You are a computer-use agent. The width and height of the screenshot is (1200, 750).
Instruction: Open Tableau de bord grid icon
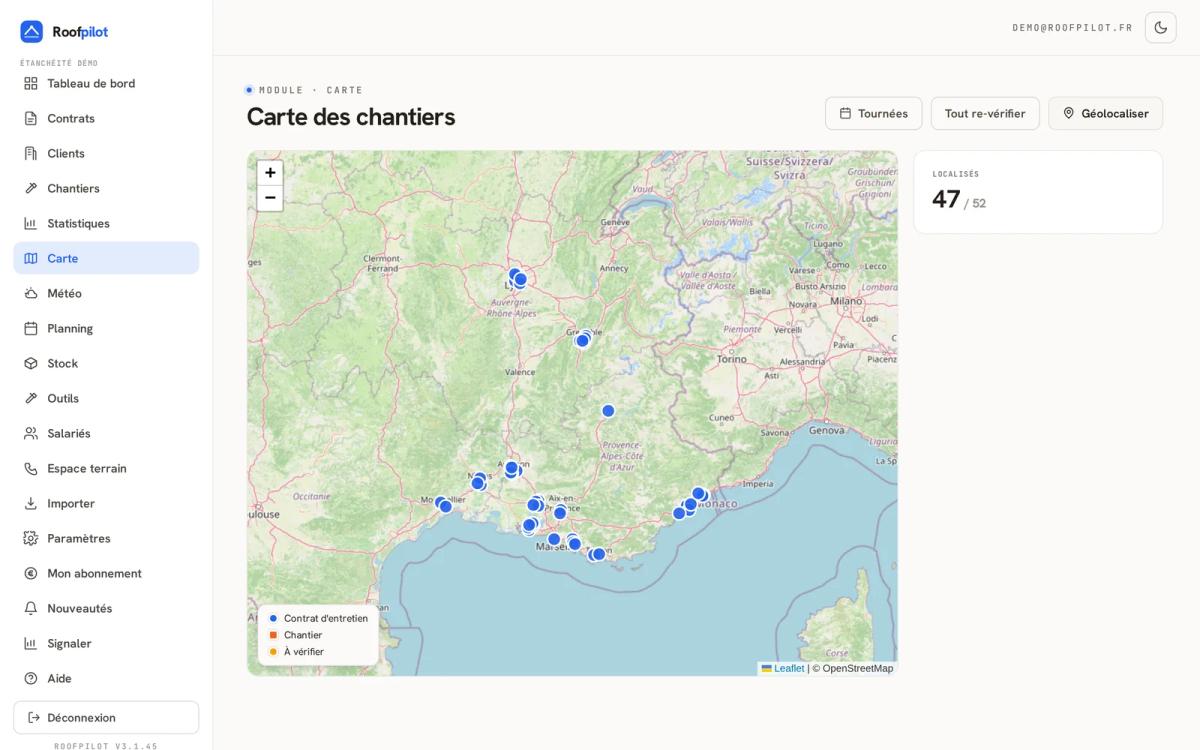31,83
